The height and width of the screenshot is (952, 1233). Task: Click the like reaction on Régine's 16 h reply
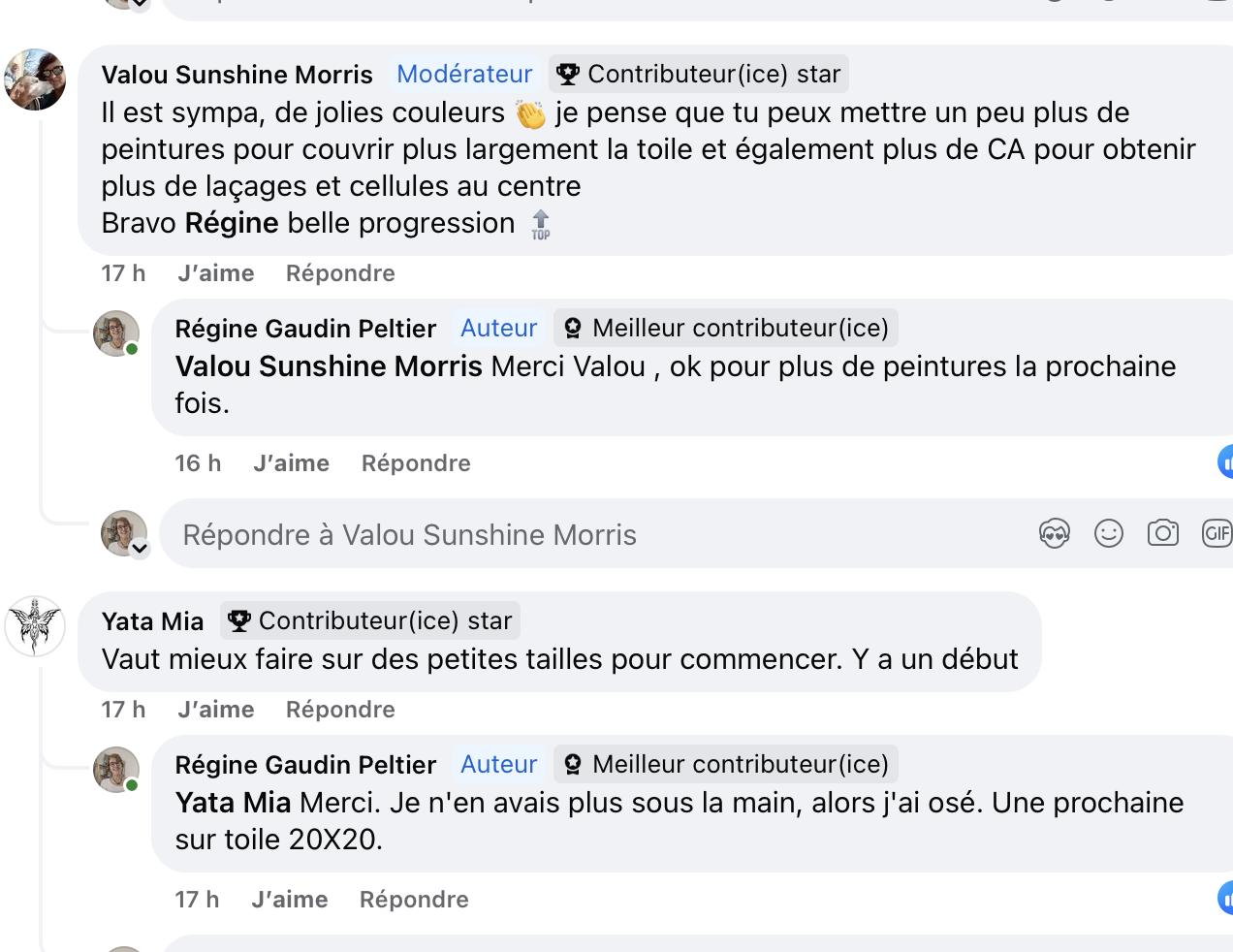click(1225, 461)
